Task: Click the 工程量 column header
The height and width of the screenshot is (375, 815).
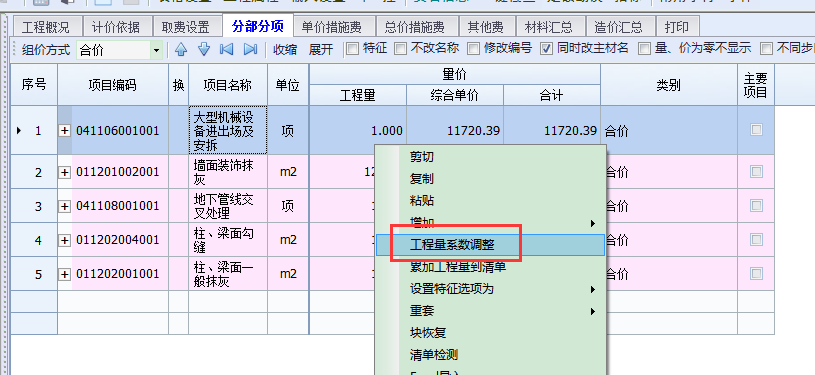Action: click(358, 95)
